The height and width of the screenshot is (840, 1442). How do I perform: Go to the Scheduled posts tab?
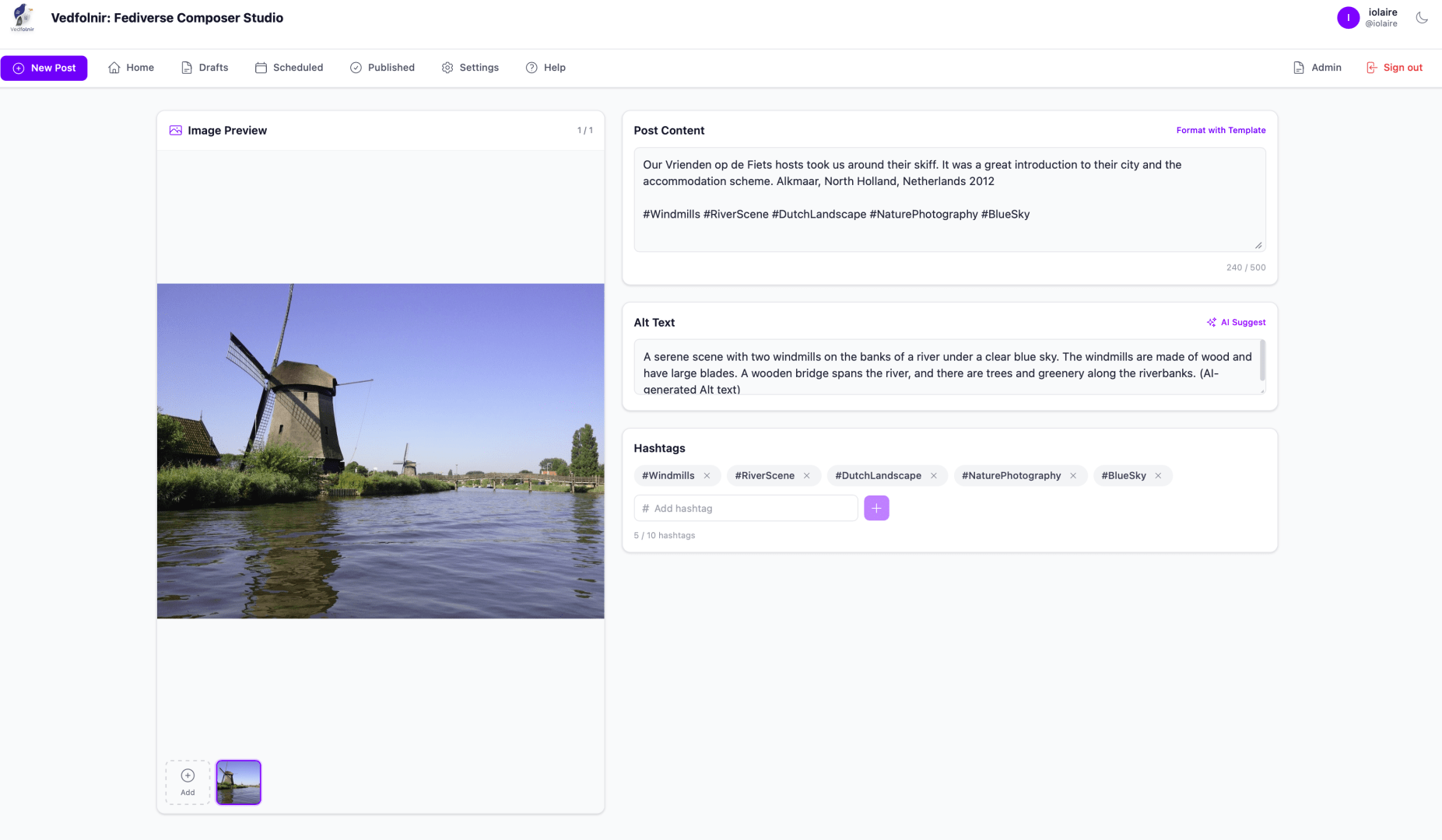pyautogui.click(x=289, y=68)
